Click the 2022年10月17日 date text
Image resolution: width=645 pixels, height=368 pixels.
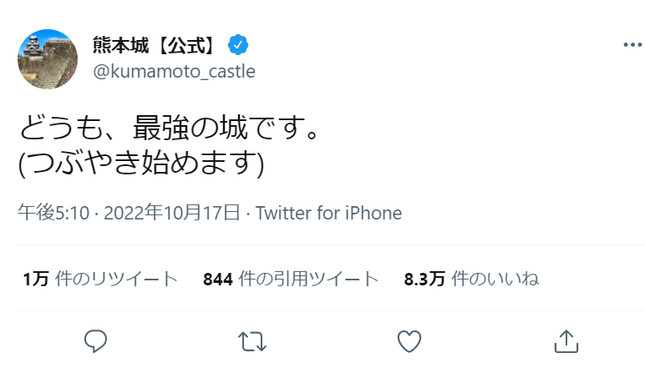coord(172,213)
